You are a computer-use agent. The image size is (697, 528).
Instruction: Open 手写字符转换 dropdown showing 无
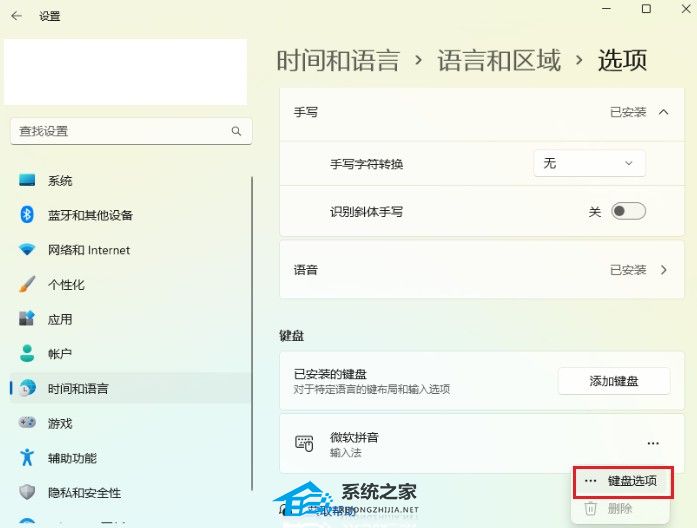[x=589, y=163]
